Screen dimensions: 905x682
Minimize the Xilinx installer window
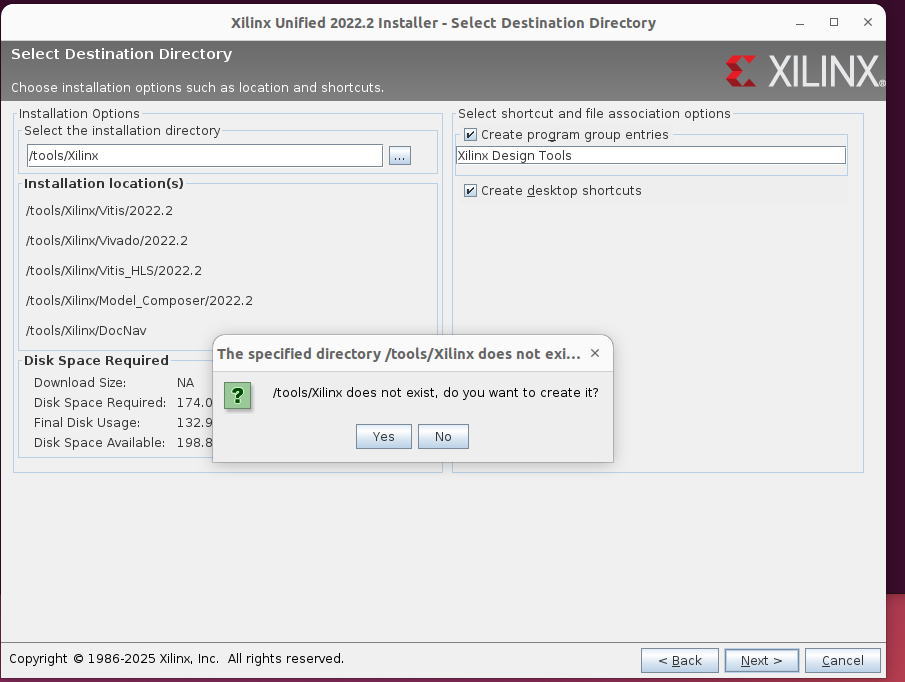coord(800,23)
